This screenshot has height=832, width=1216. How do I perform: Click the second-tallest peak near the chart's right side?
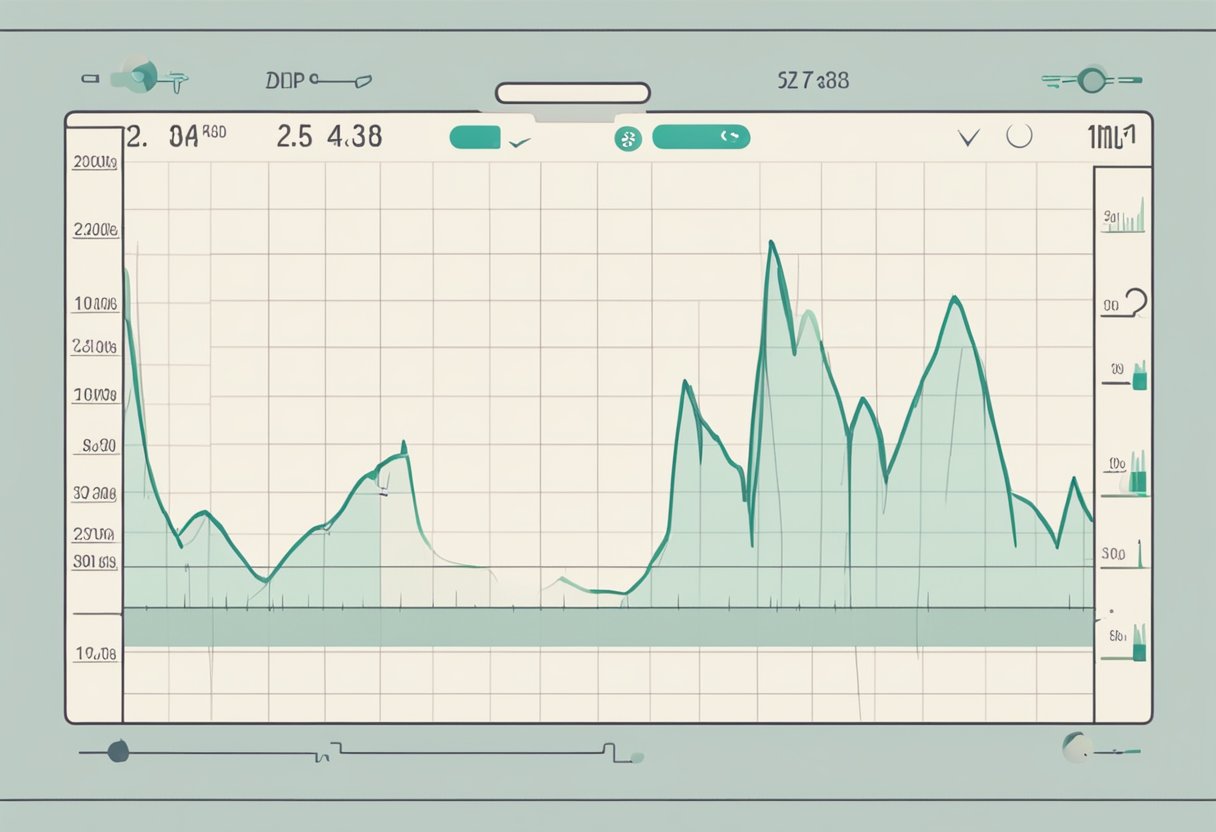[955, 299]
